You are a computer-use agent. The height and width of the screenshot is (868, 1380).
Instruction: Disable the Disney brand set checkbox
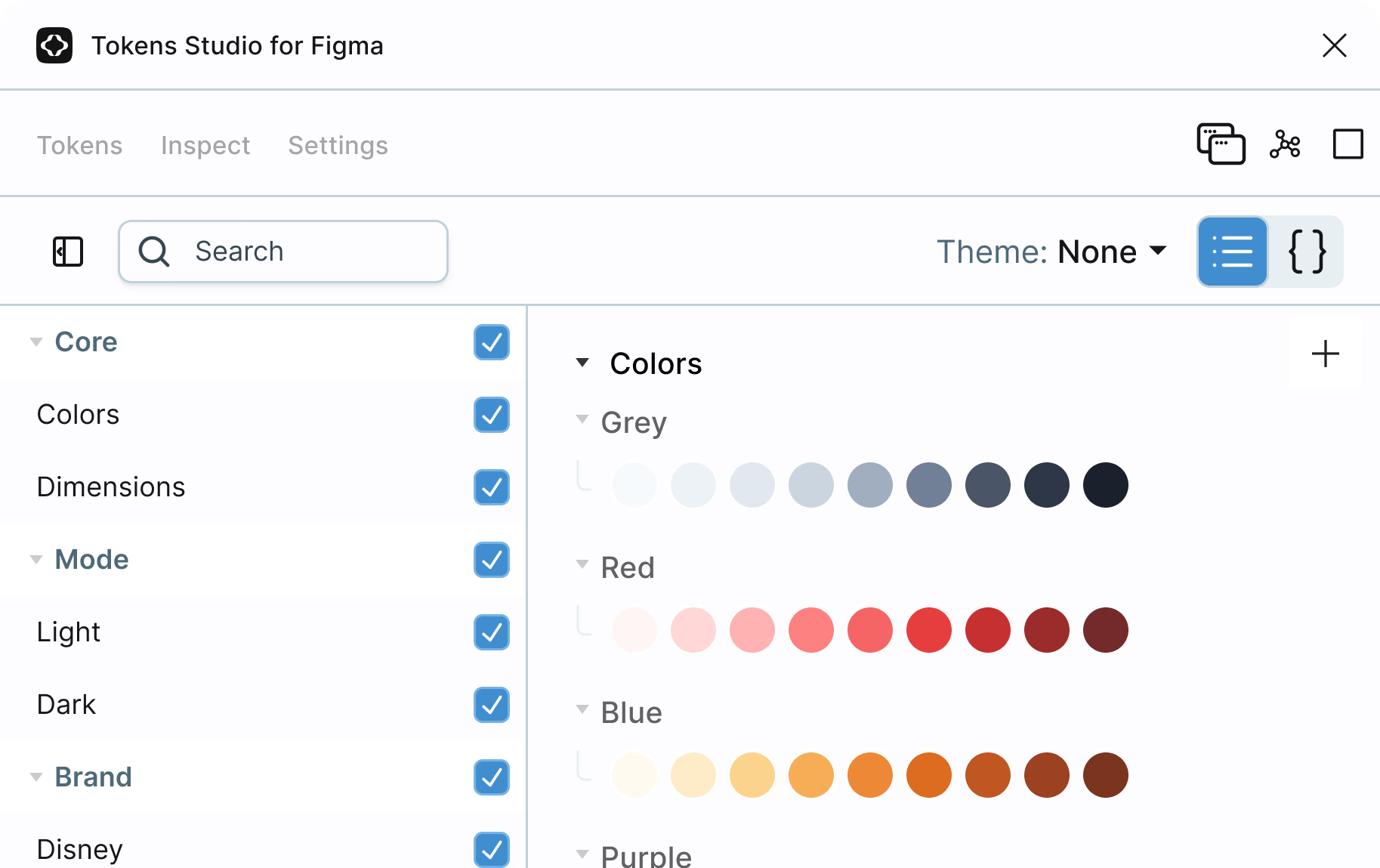(492, 849)
